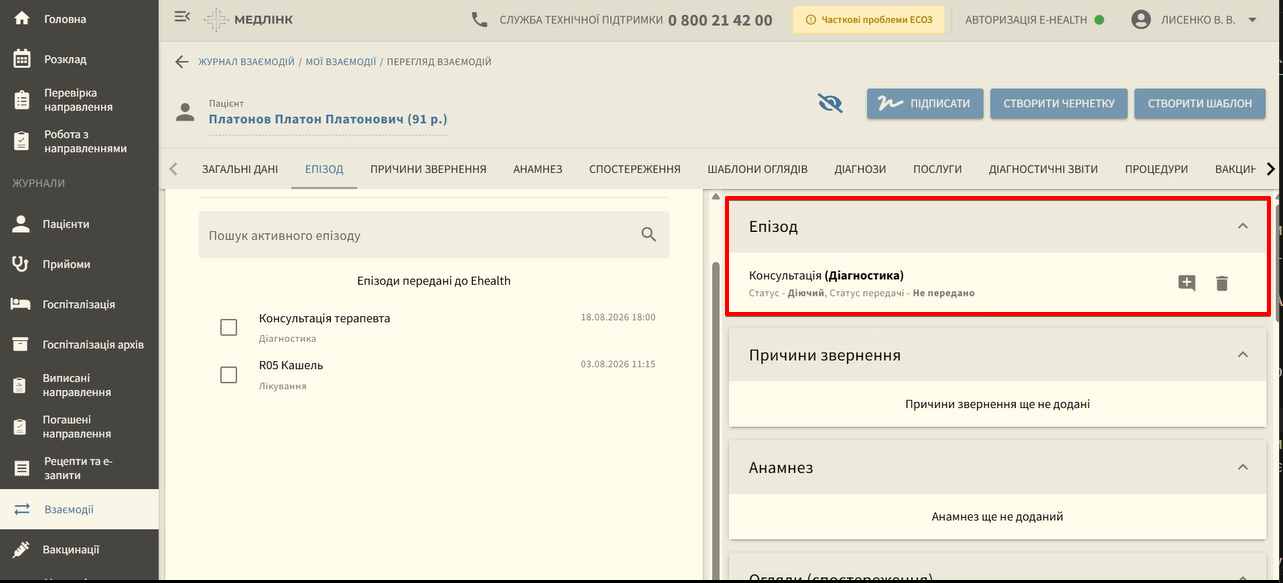
Task: Switch to the Епізод tab
Action: pos(324,169)
